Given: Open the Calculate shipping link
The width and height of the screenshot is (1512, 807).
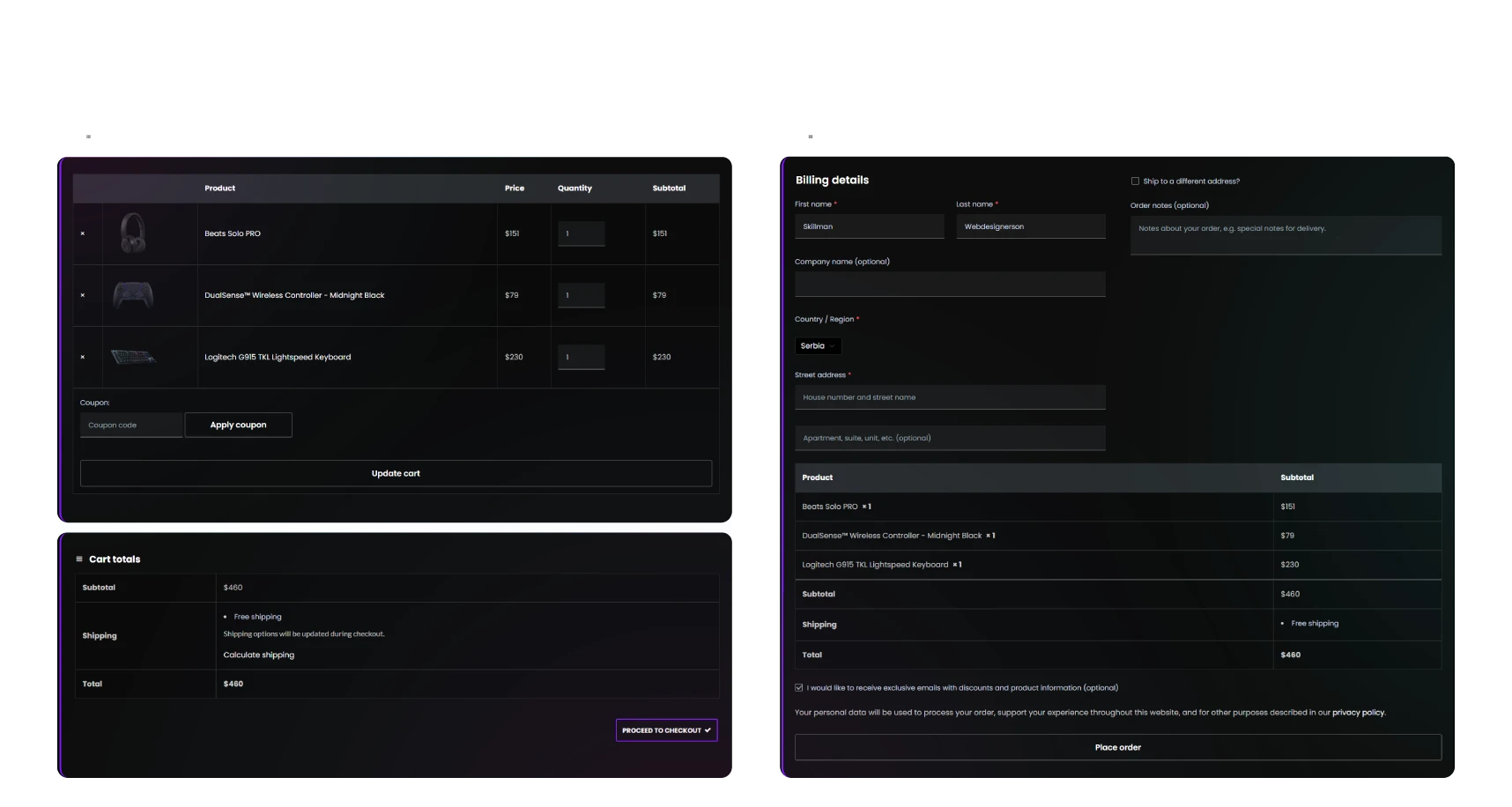Looking at the screenshot, I should (x=259, y=655).
